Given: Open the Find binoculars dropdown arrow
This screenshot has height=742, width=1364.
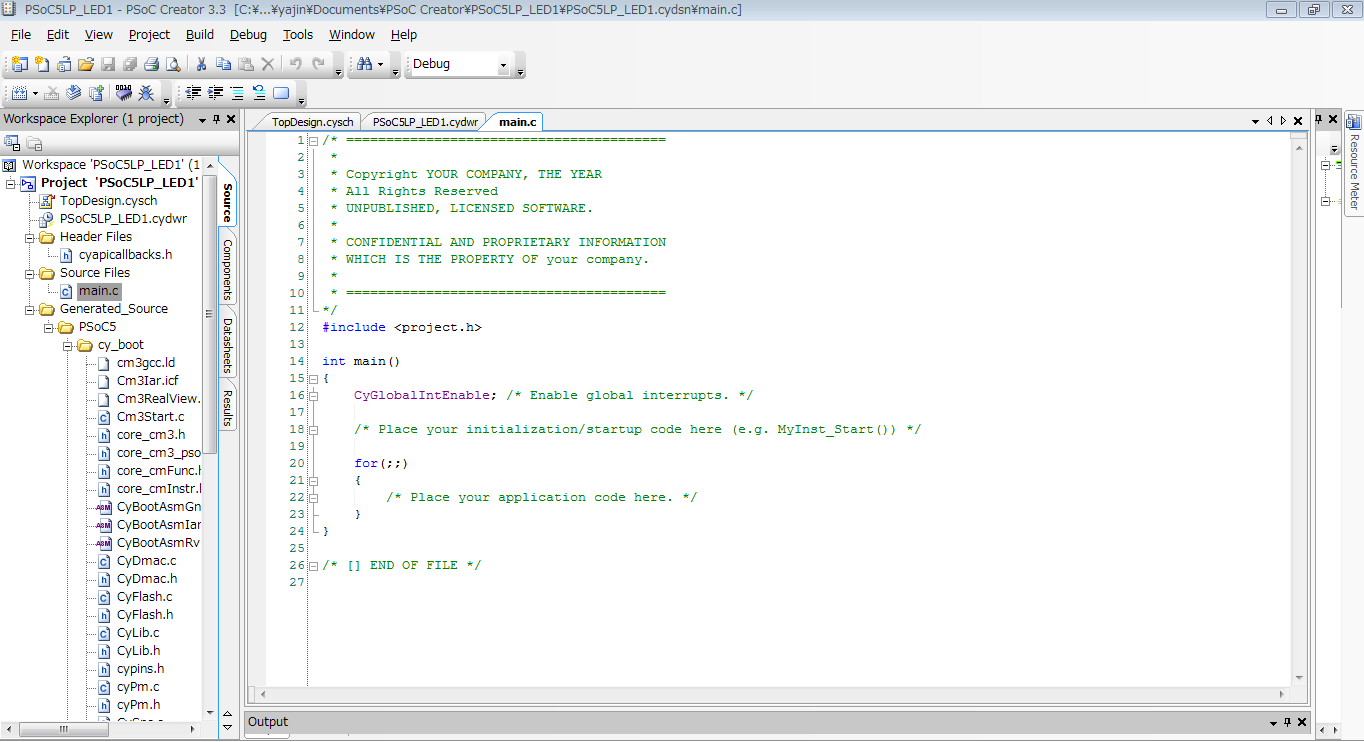Looking at the screenshot, I should (x=380, y=64).
